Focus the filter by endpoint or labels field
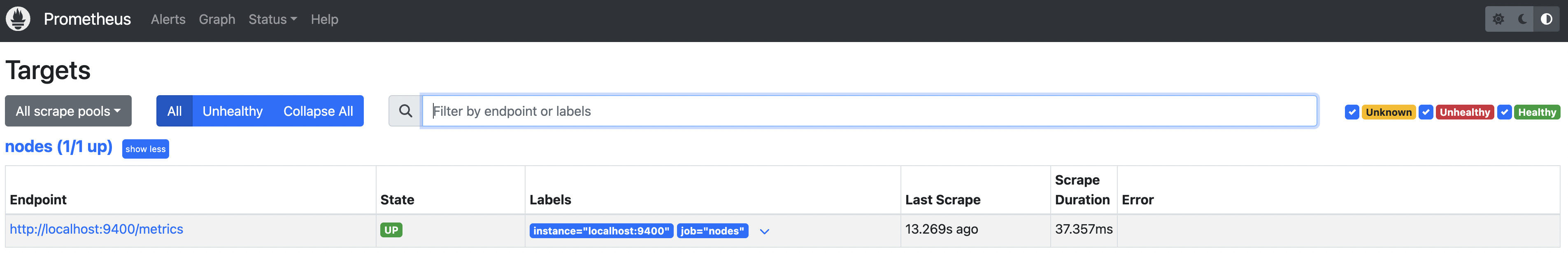This screenshot has width=1568, height=253. 869,111
